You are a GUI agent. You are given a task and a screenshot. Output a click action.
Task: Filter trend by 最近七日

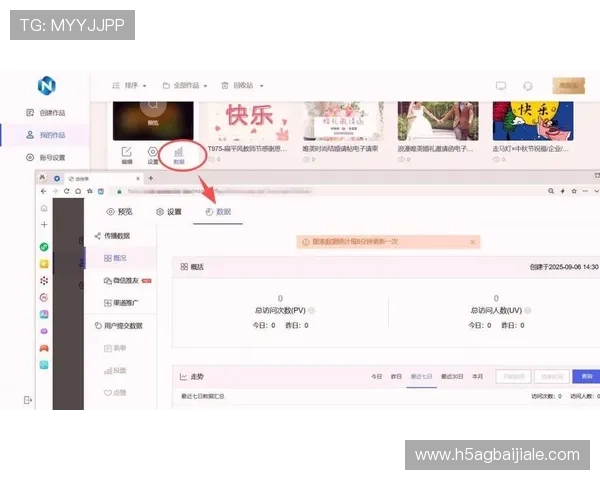point(421,377)
